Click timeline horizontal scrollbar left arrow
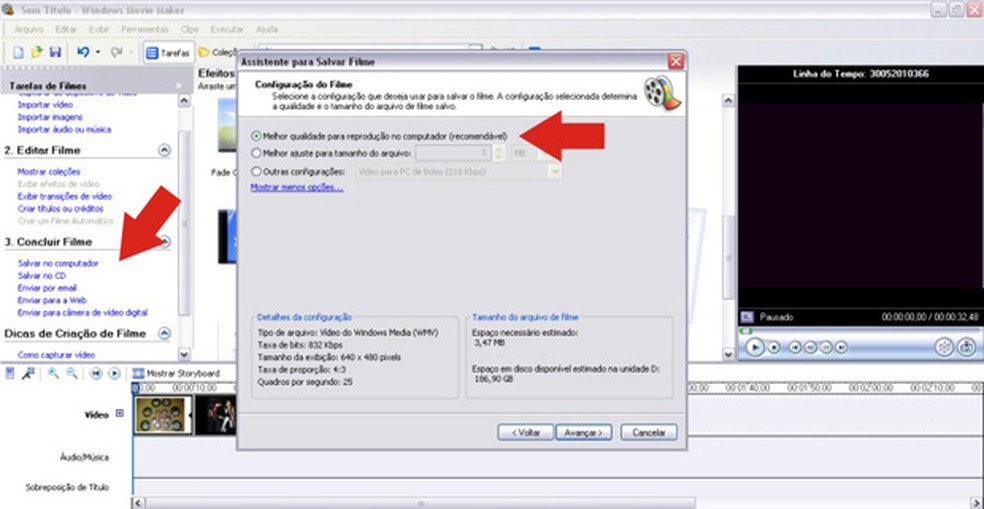This screenshot has height=509, width=984. coord(138,503)
